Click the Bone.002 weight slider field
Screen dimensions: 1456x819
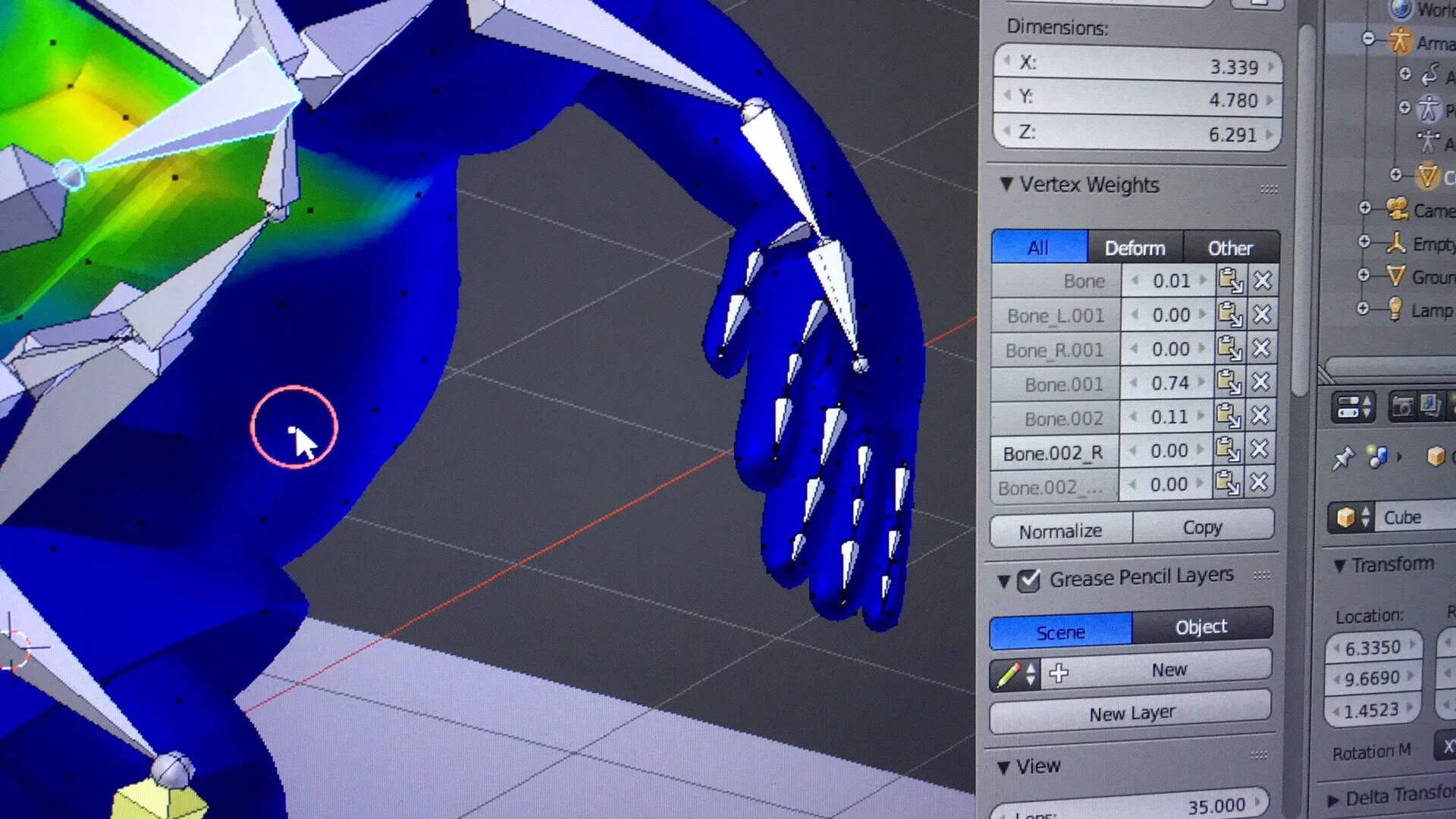pyautogui.click(x=1168, y=417)
